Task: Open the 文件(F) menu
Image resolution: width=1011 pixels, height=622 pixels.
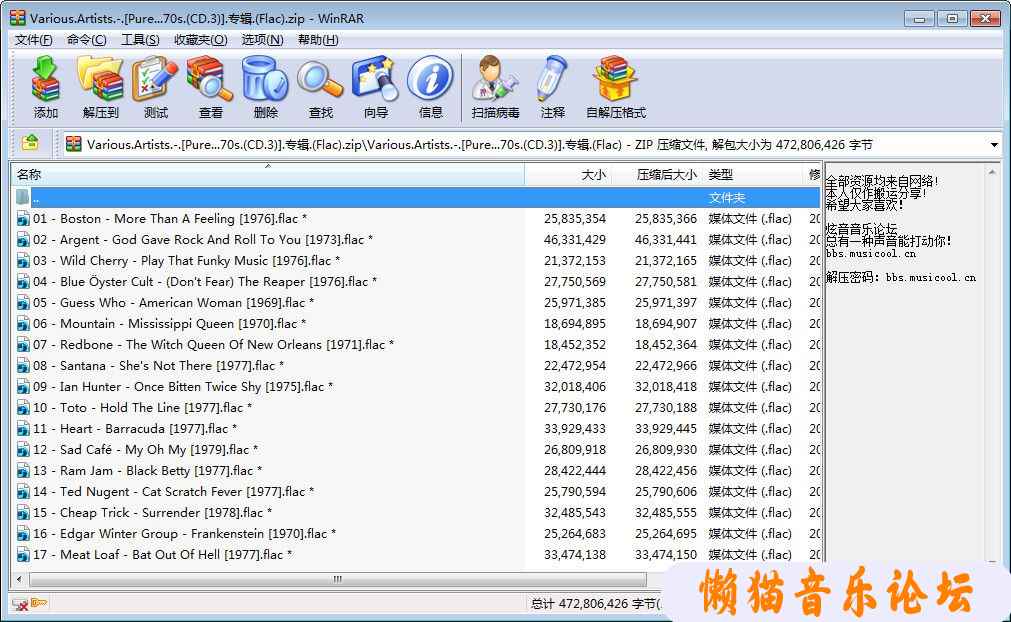Action: coord(34,40)
